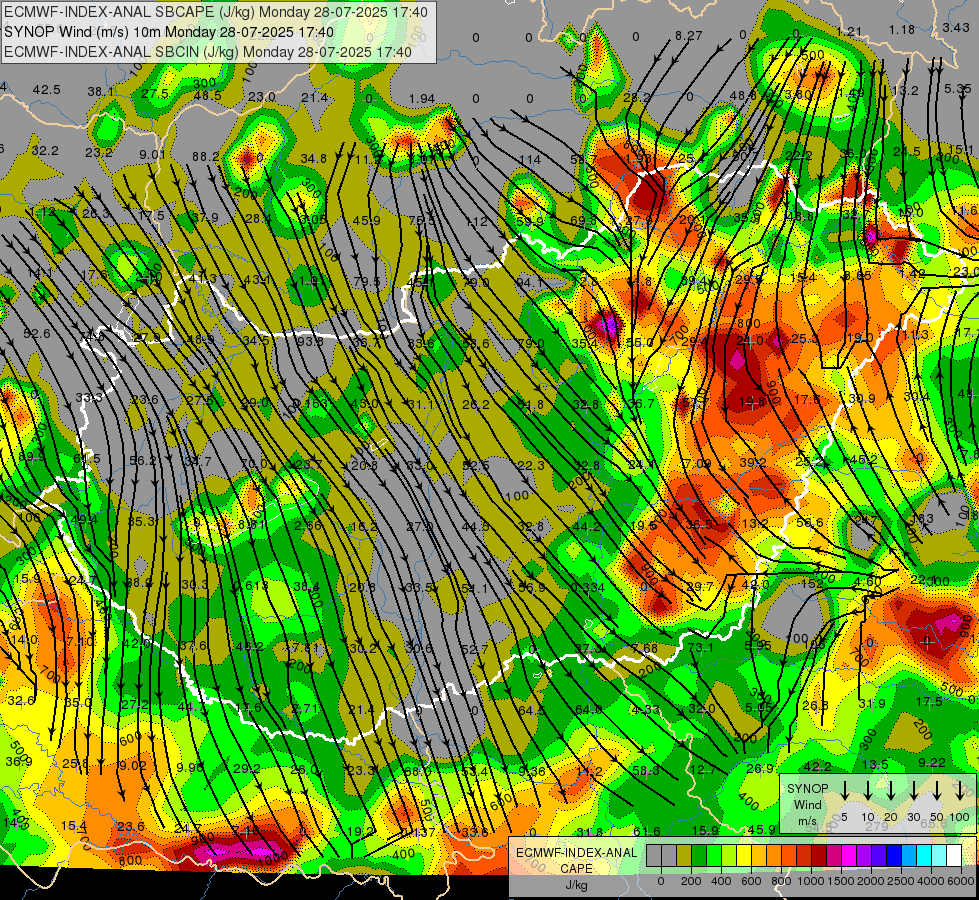Select the pure blue swatch in the CAPE legend

tap(894, 856)
